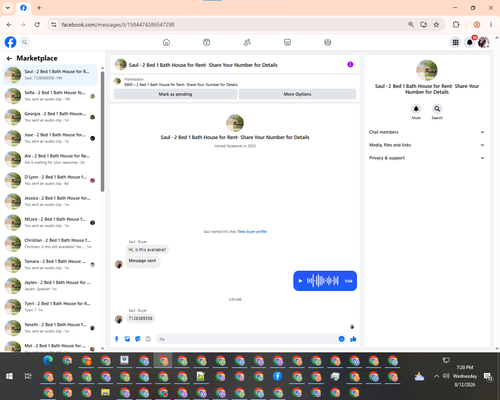Open Microsoft Edge from taskbar

(48, 361)
